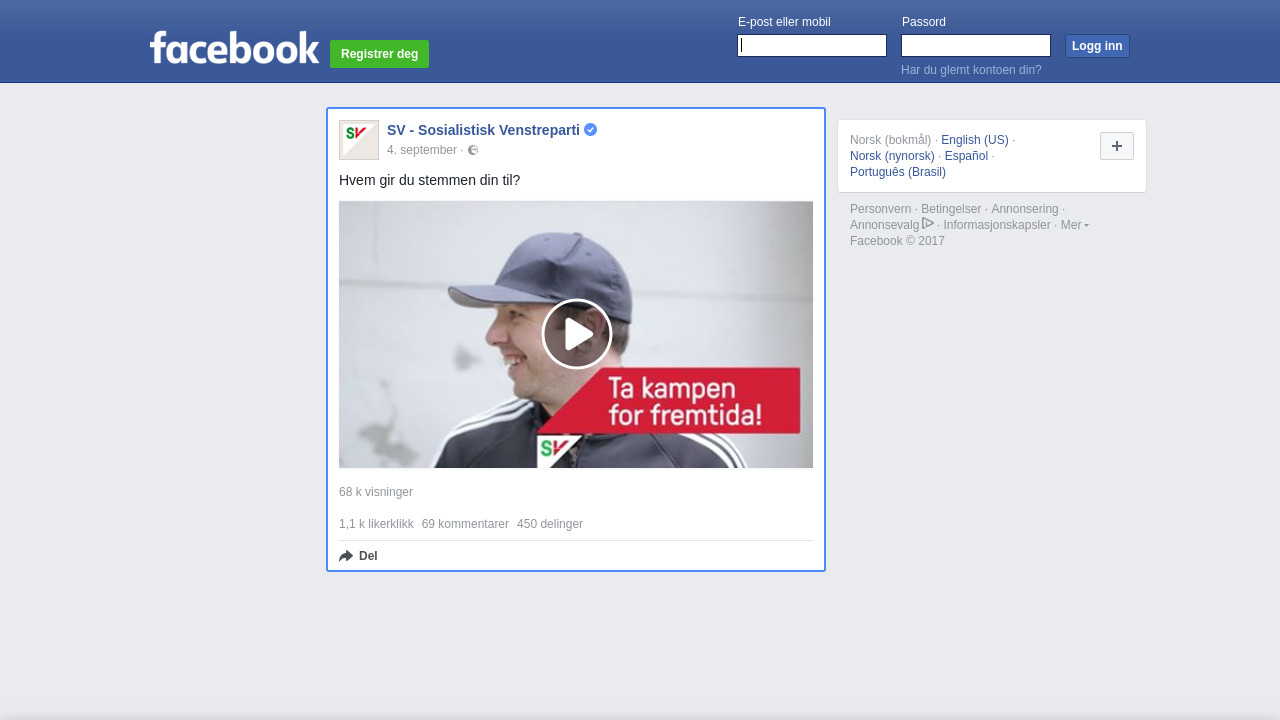Open the Annonsevalg footer link
1280x720 pixels.
click(885, 225)
